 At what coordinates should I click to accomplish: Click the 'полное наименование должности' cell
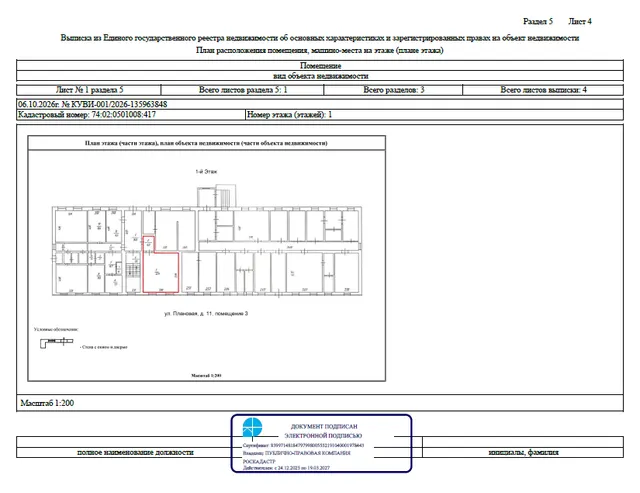click(x=135, y=452)
